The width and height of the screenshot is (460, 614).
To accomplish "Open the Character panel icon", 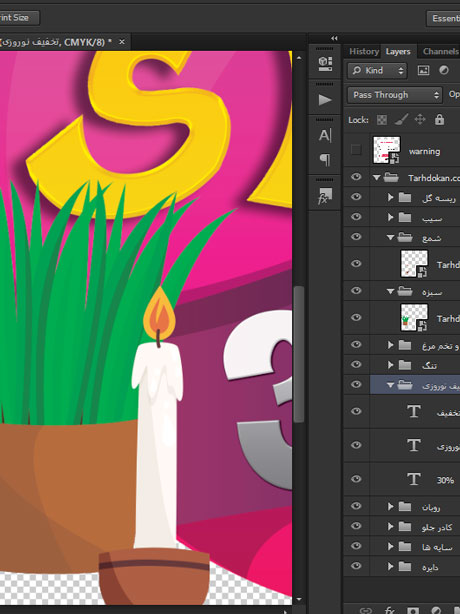I will [325, 135].
